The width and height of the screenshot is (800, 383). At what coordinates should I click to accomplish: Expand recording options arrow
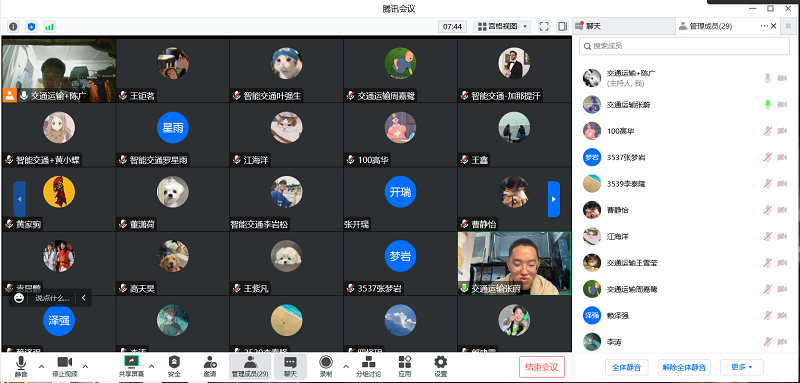346,366
